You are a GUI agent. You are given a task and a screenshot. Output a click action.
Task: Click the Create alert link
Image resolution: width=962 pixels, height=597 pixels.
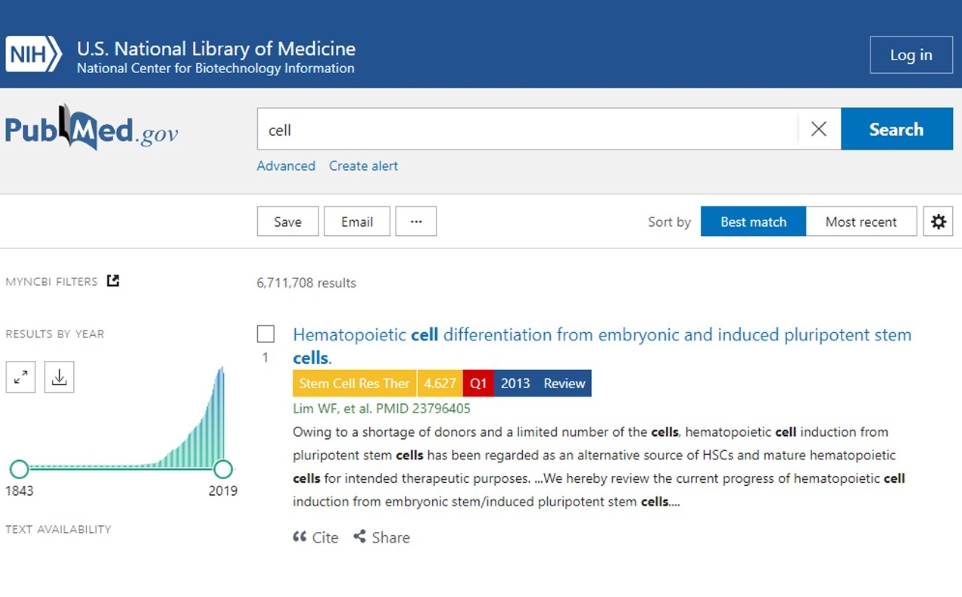pyautogui.click(x=363, y=166)
